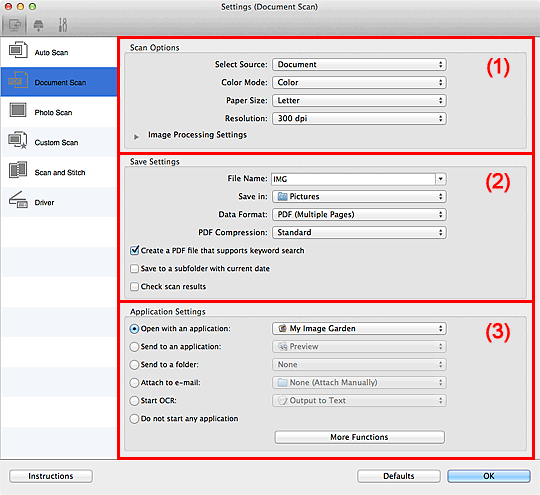Select Do not start any application
The image size is (540, 495).
pyautogui.click(x=134, y=419)
